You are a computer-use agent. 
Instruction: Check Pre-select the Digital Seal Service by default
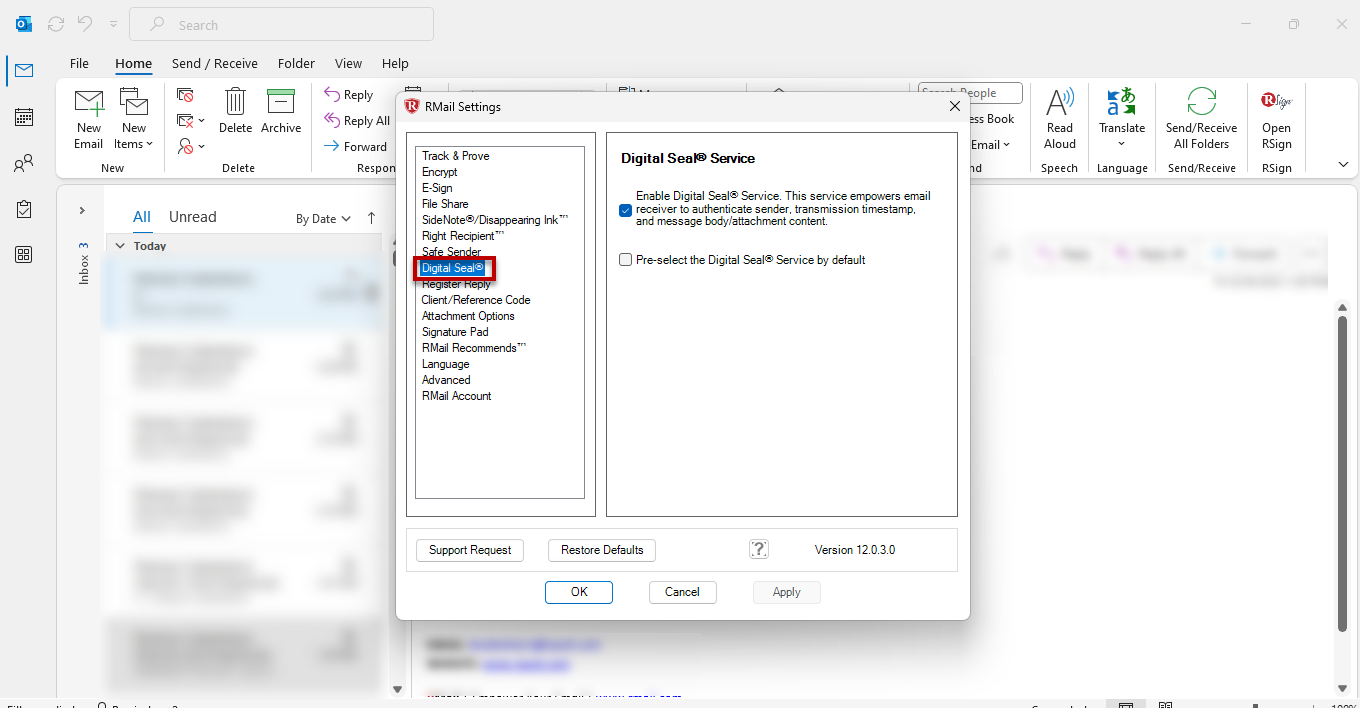(626, 260)
